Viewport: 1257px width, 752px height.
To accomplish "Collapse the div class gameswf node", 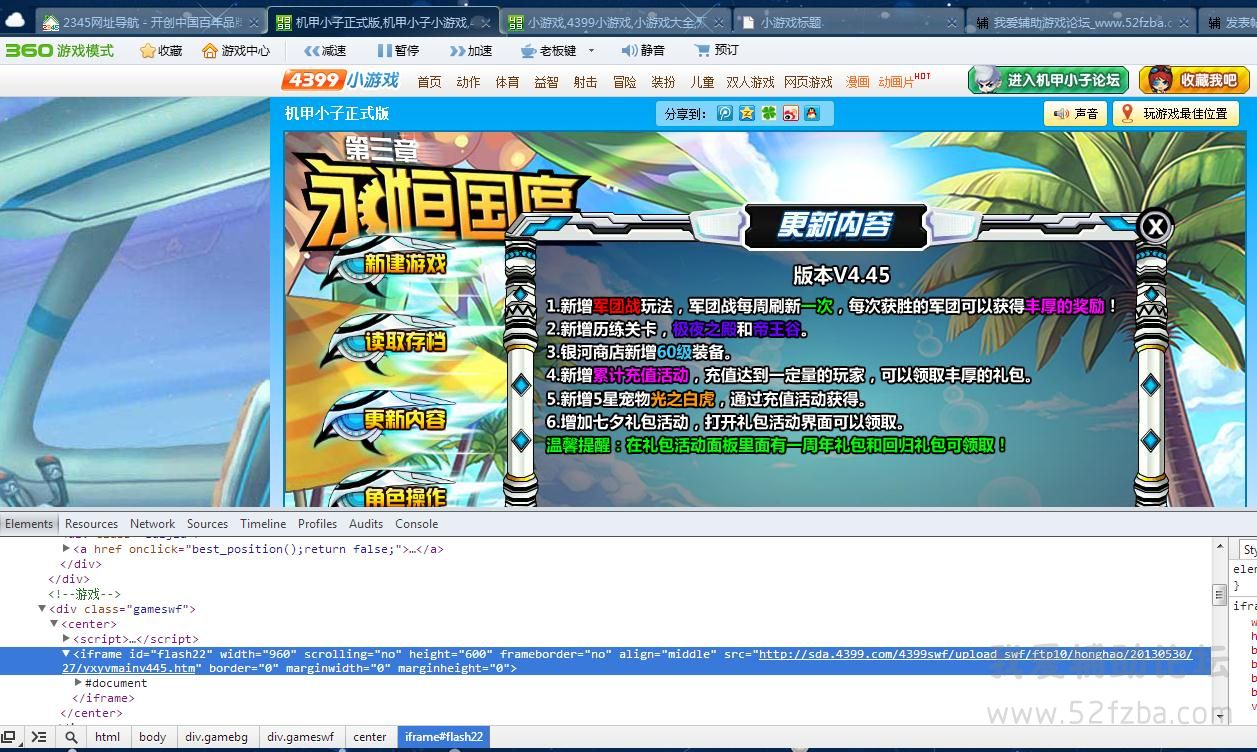I will 43,609.
